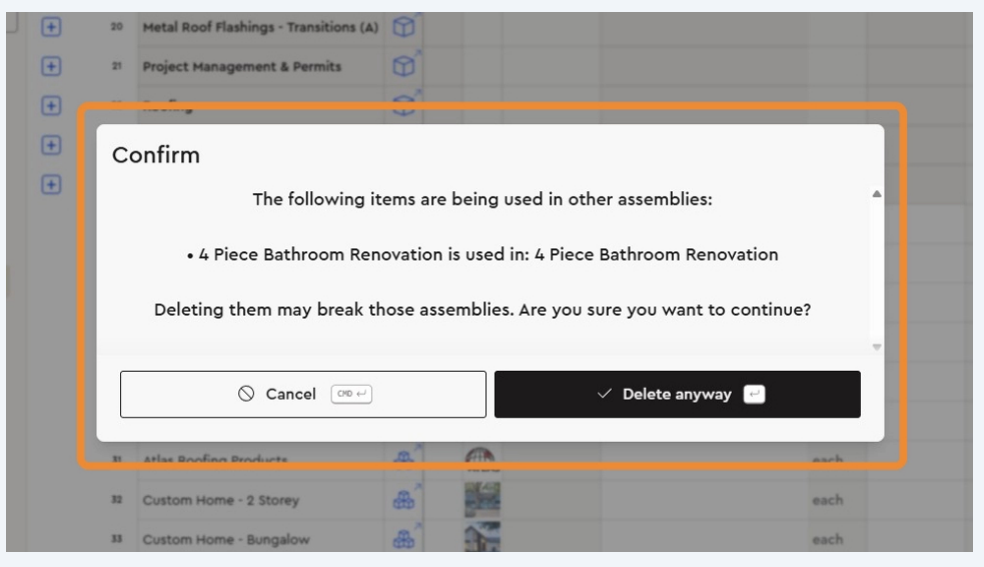Screen dimensions: 984x567
Task: Cancel the delete confirmation
Action: 303,394
